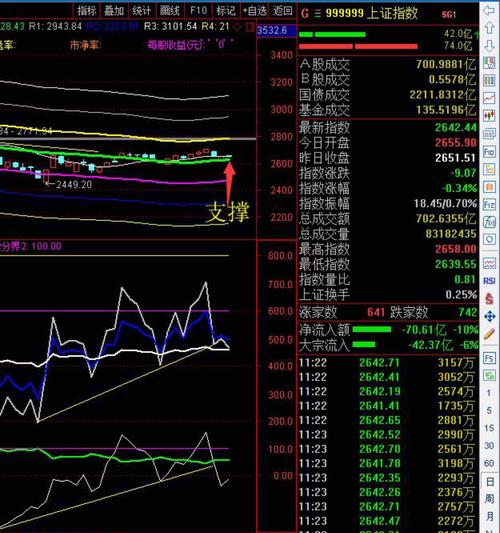Viewport: 500px width, 533px height.
Task: Open the F10 info icon in sidebar
Action: tap(489, 151)
